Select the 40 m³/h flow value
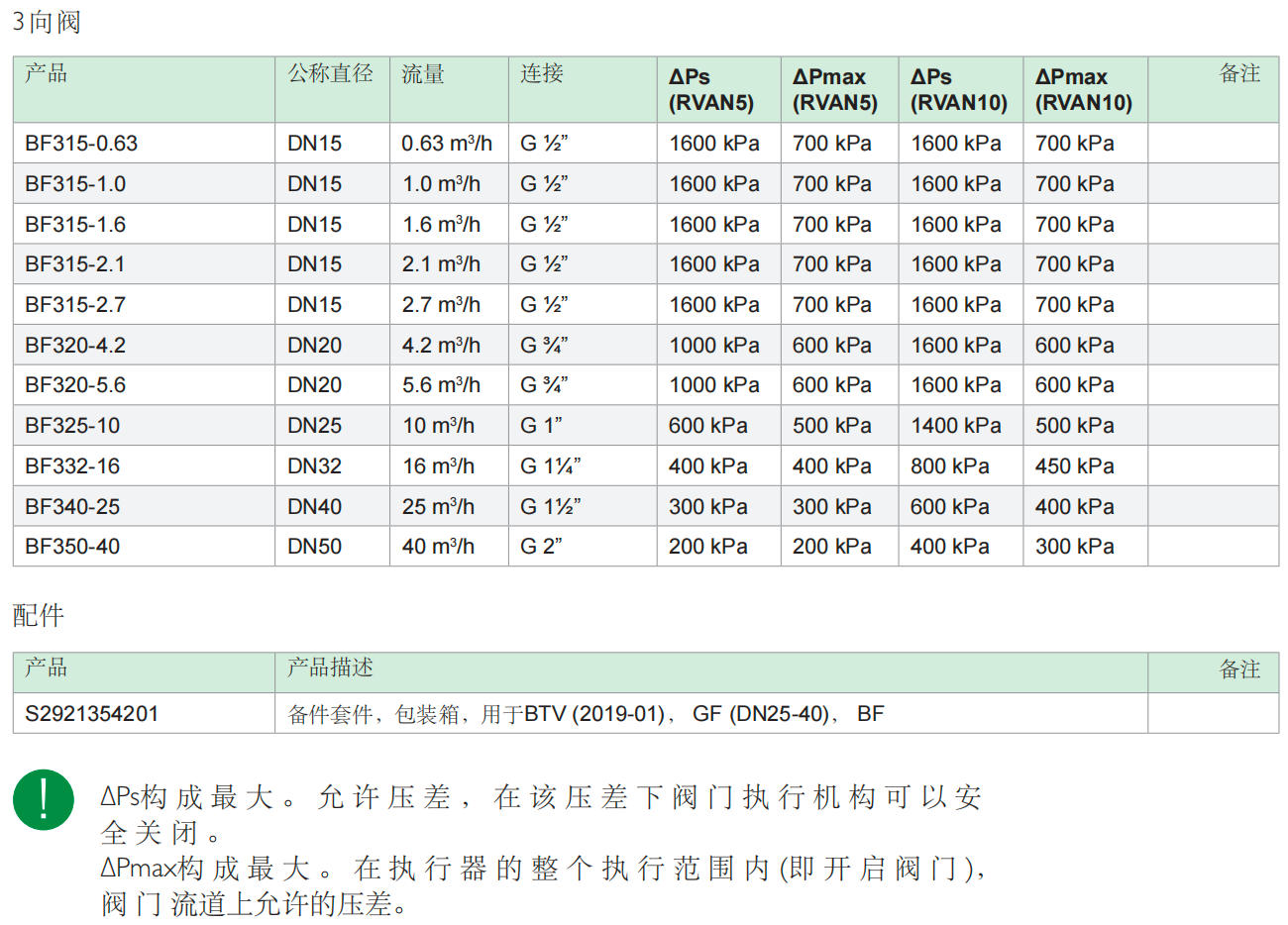Screen dimensions: 1288x925 pyautogui.click(x=438, y=547)
